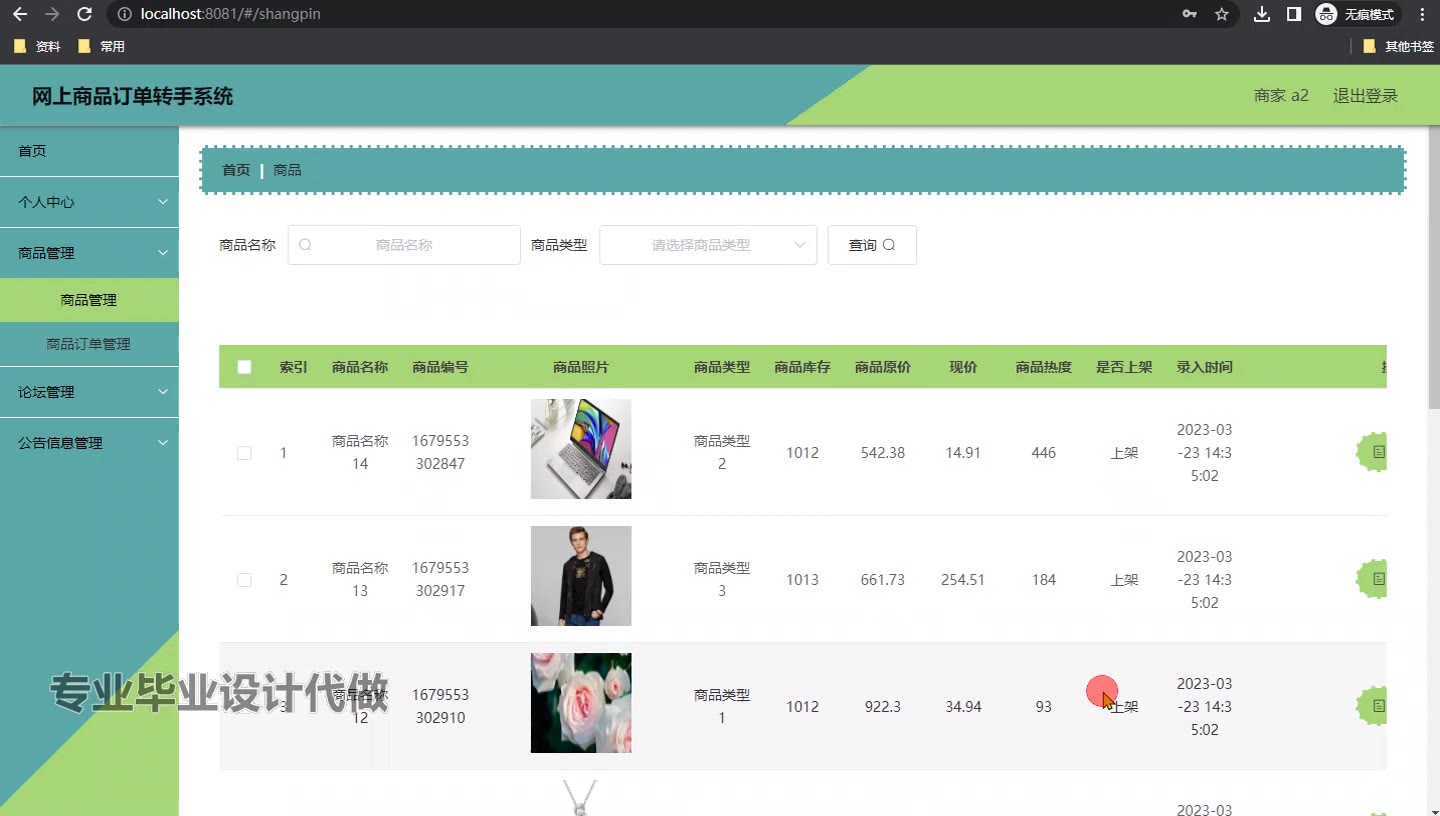Go back using browser back arrow
The height and width of the screenshot is (816, 1440).
20,14
